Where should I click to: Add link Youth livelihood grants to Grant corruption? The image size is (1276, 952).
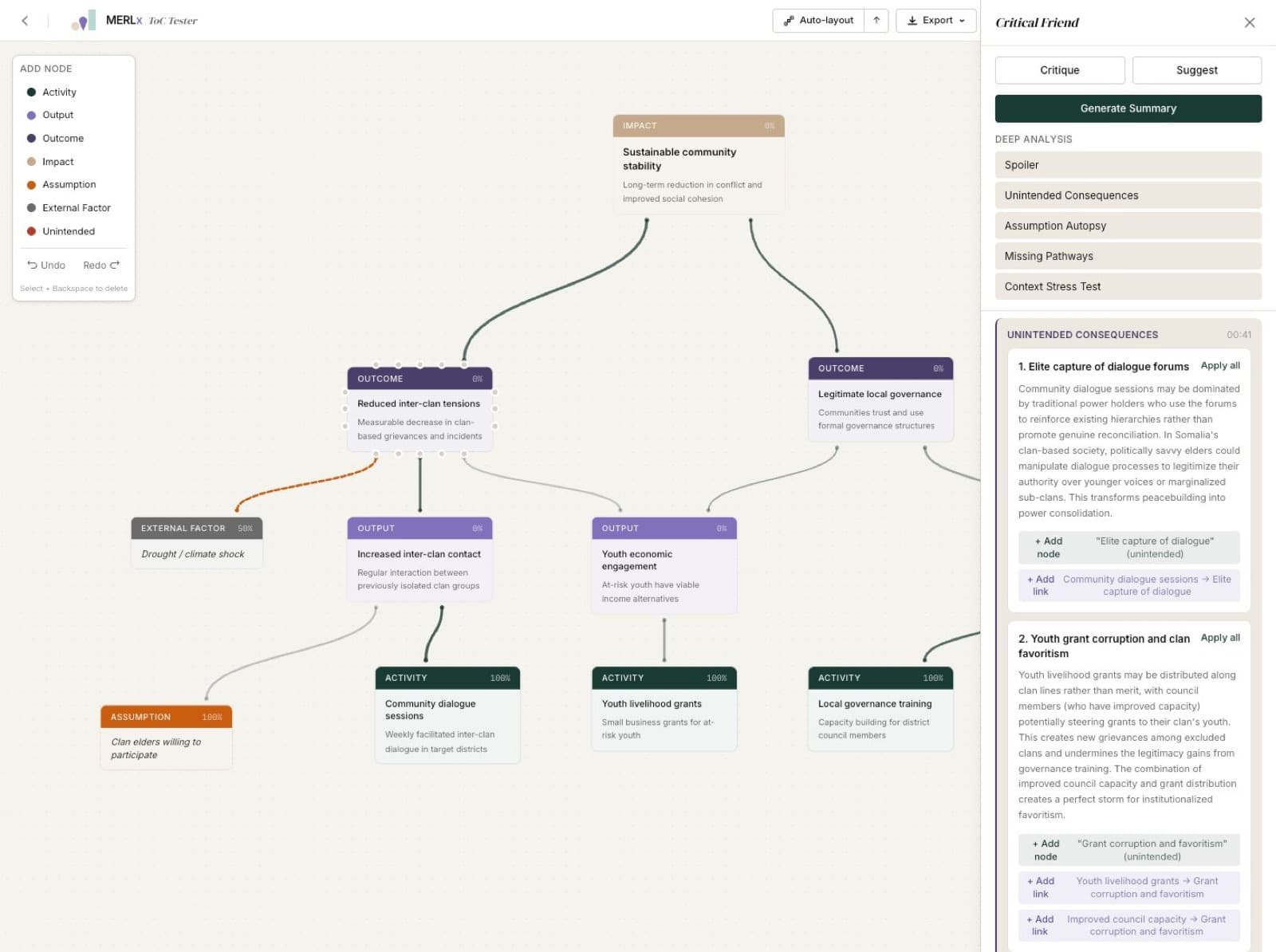coord(1128,887)
